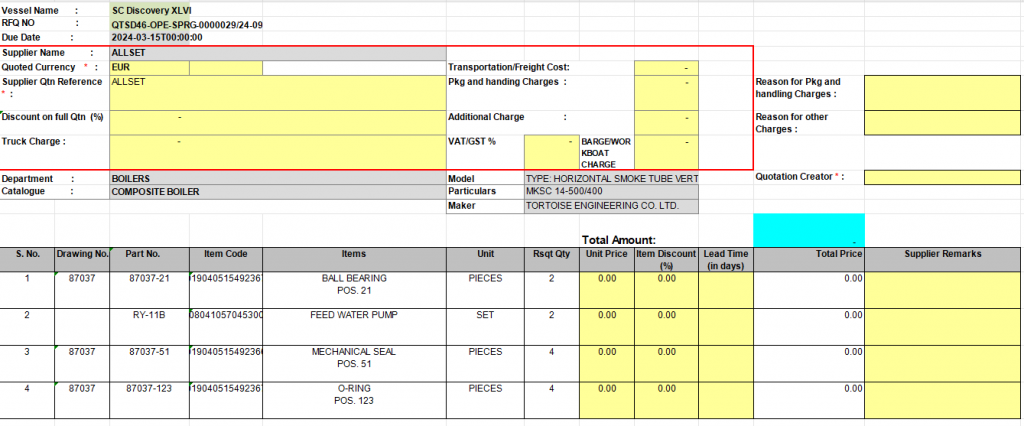Click the RFQ NO value cell

(x=187, y=23)
